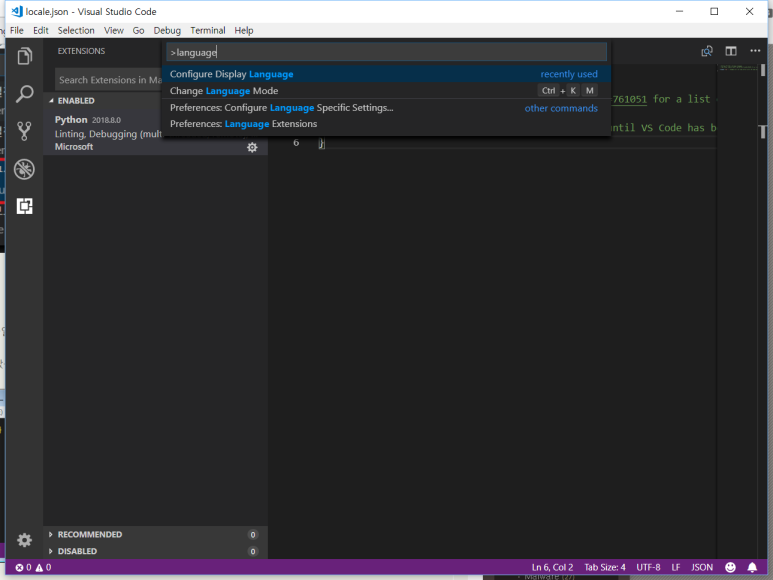Open feedback smiley in status bar
This screenshot has width=773, height=580.
click(730, 567)
